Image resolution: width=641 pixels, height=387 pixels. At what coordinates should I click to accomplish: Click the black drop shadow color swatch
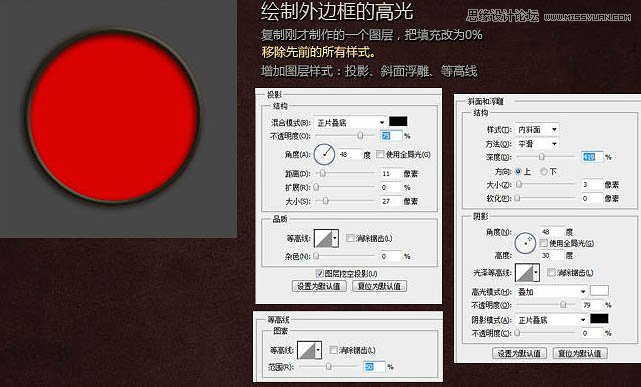coord(398,121)
